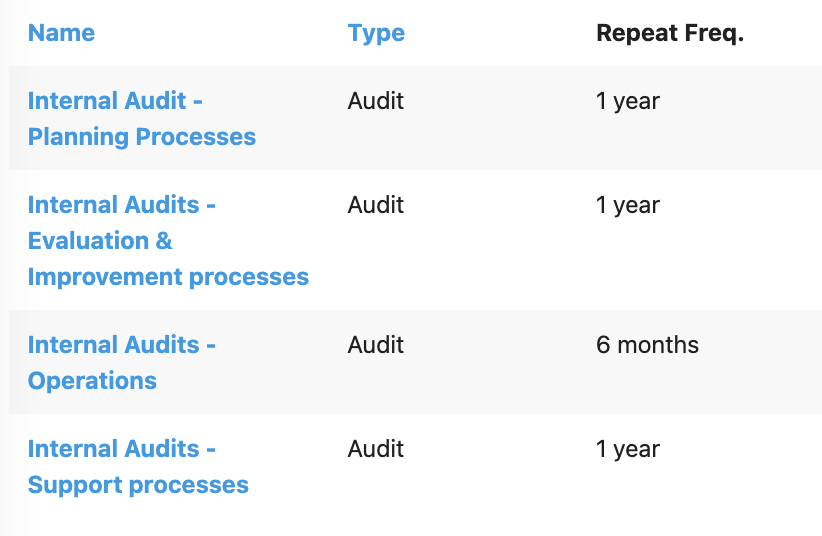This screenshot has height=536, width=822.
Task: Click 1 year frequency for Evaluation & Improvement
Action: point(628,205)
